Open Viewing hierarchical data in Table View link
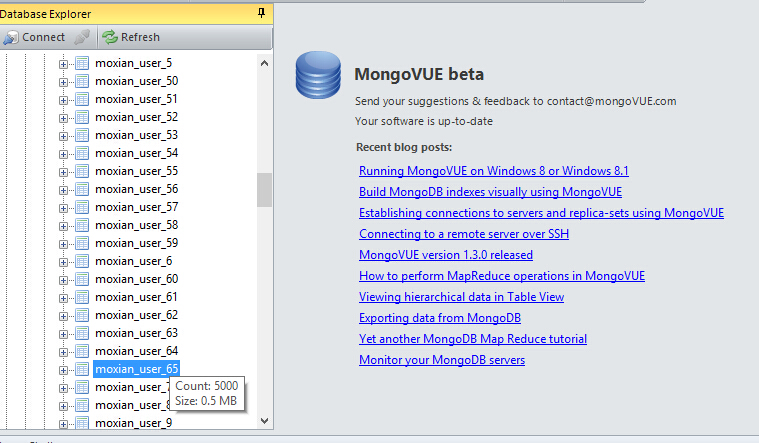Image resolution: width=759 pixels, height=443 pixels. [461, 297]
